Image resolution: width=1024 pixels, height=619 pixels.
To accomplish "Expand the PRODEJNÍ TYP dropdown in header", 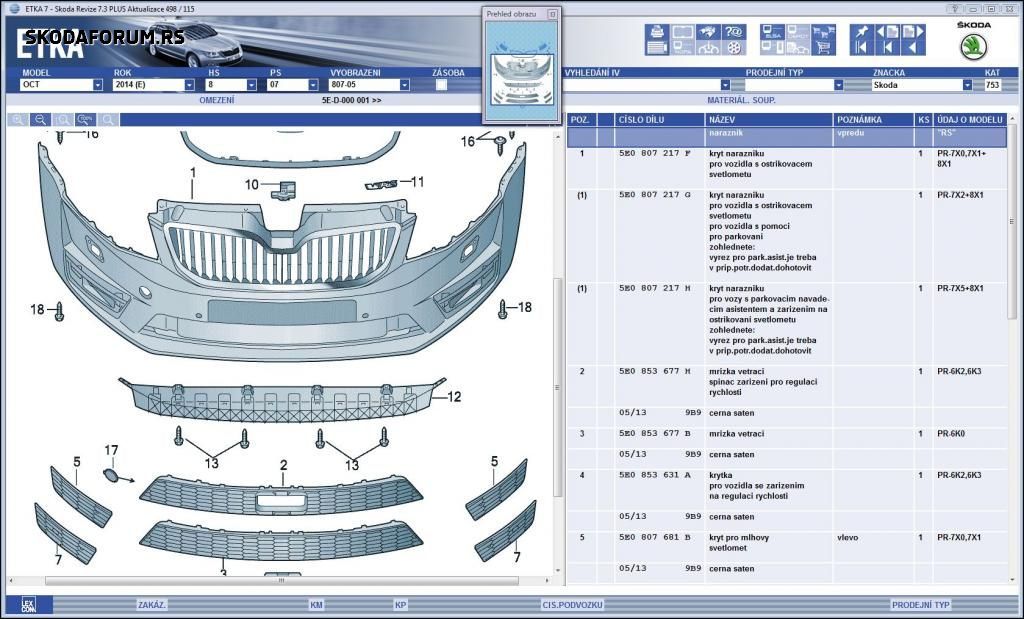I will tap(839, 85).
